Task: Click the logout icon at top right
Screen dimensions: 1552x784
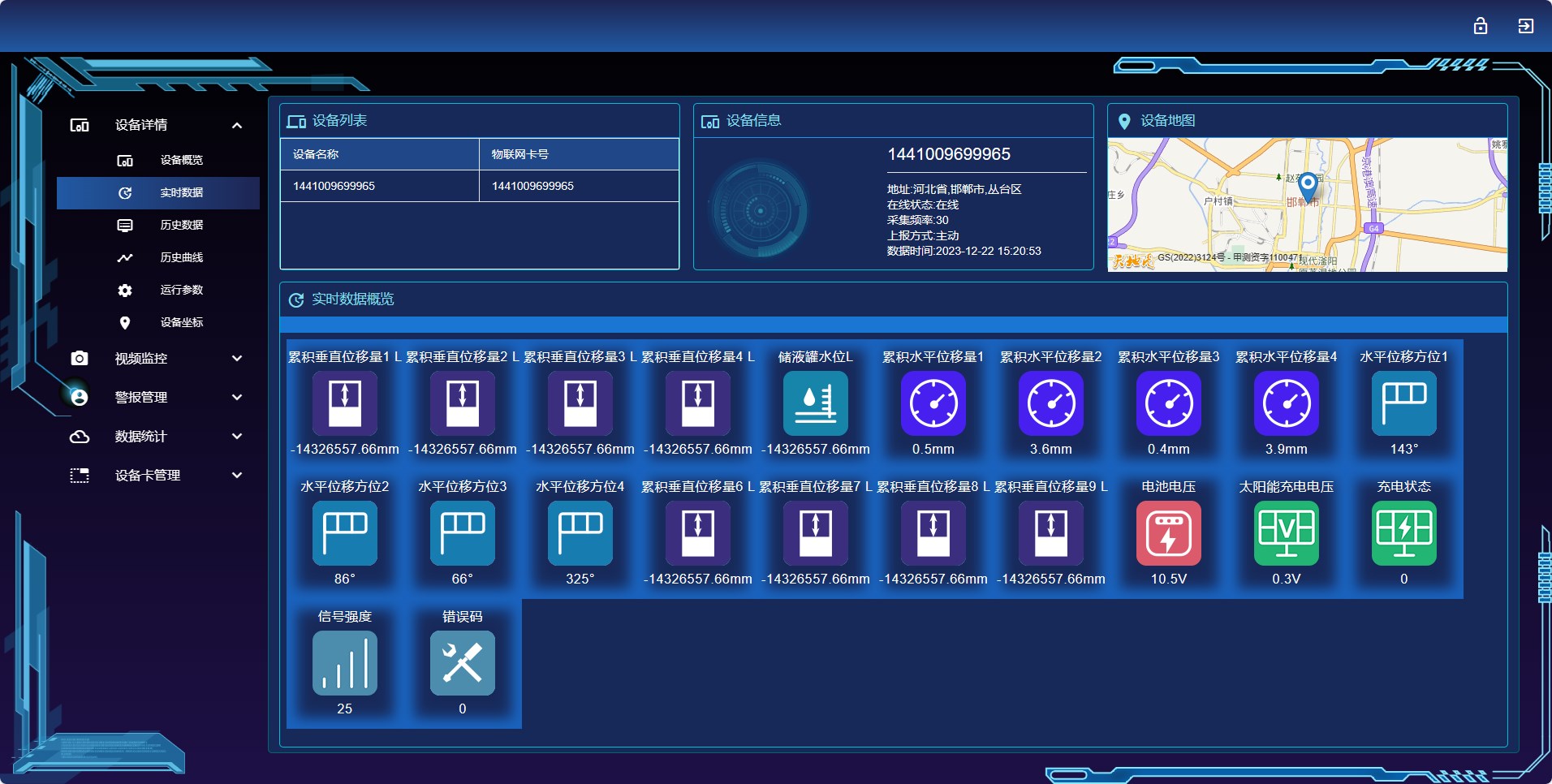Action: [1525, 26]
